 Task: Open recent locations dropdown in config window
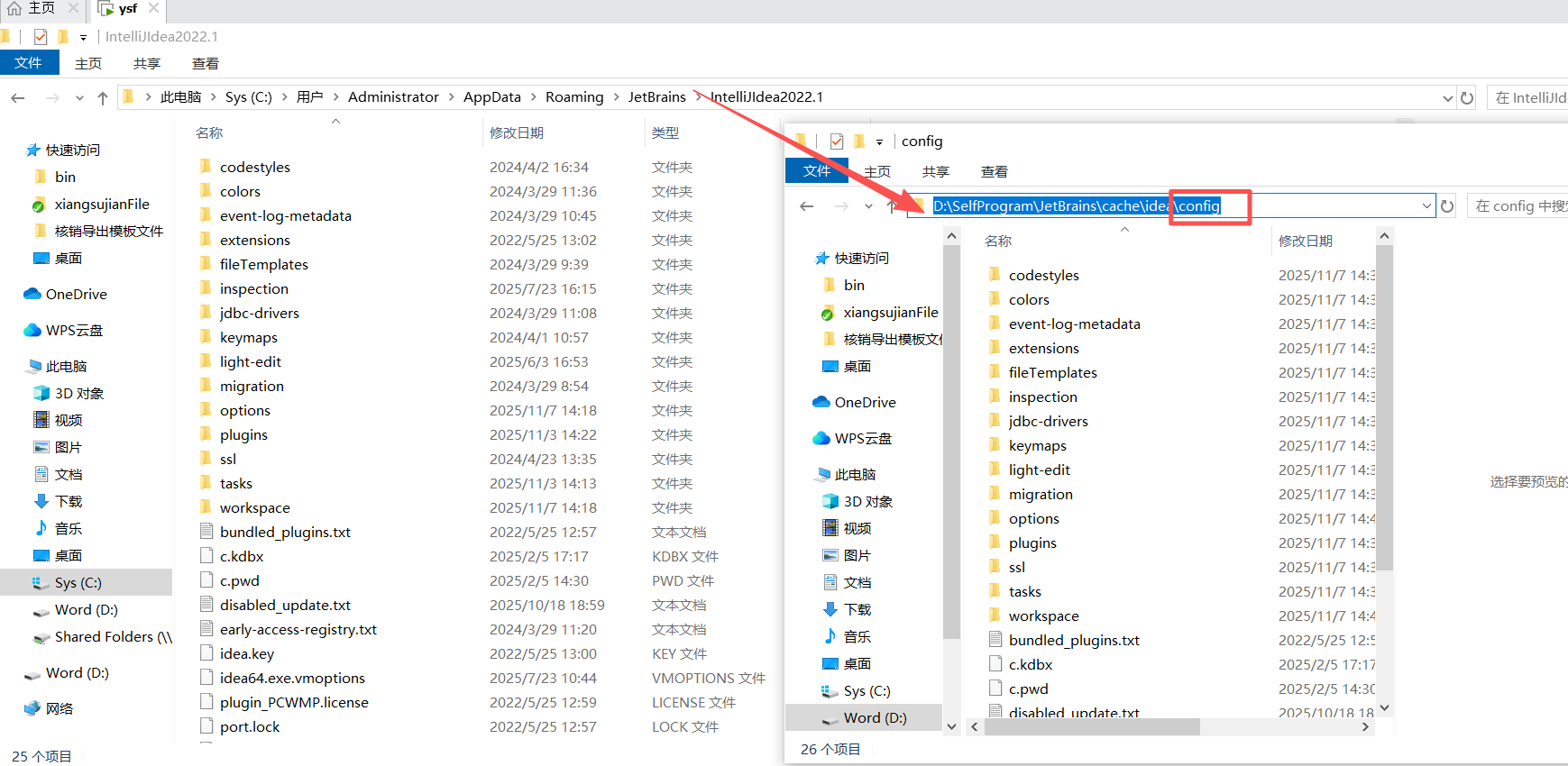868,205
